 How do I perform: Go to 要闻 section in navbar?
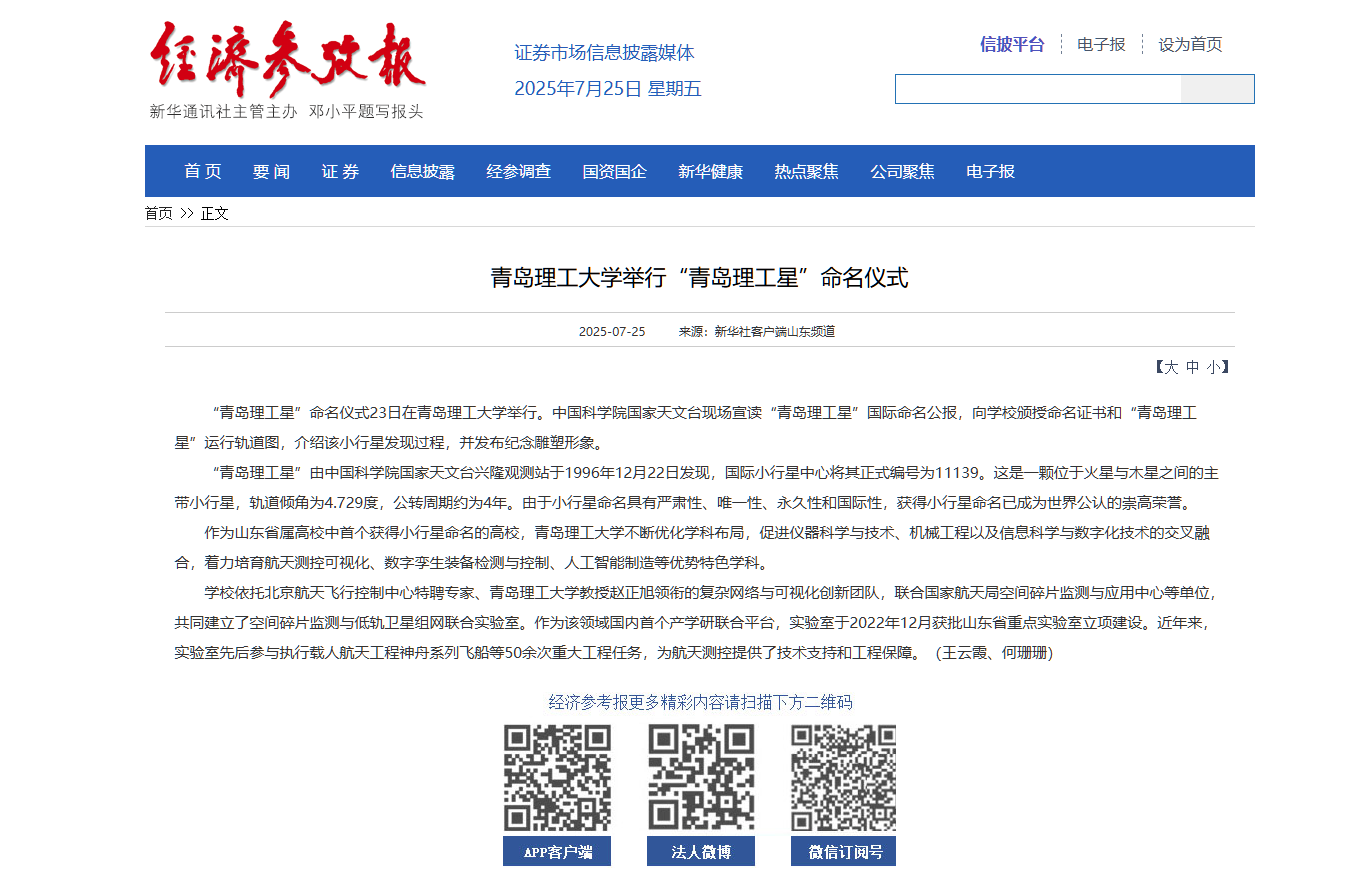click(x=271, y=172)
